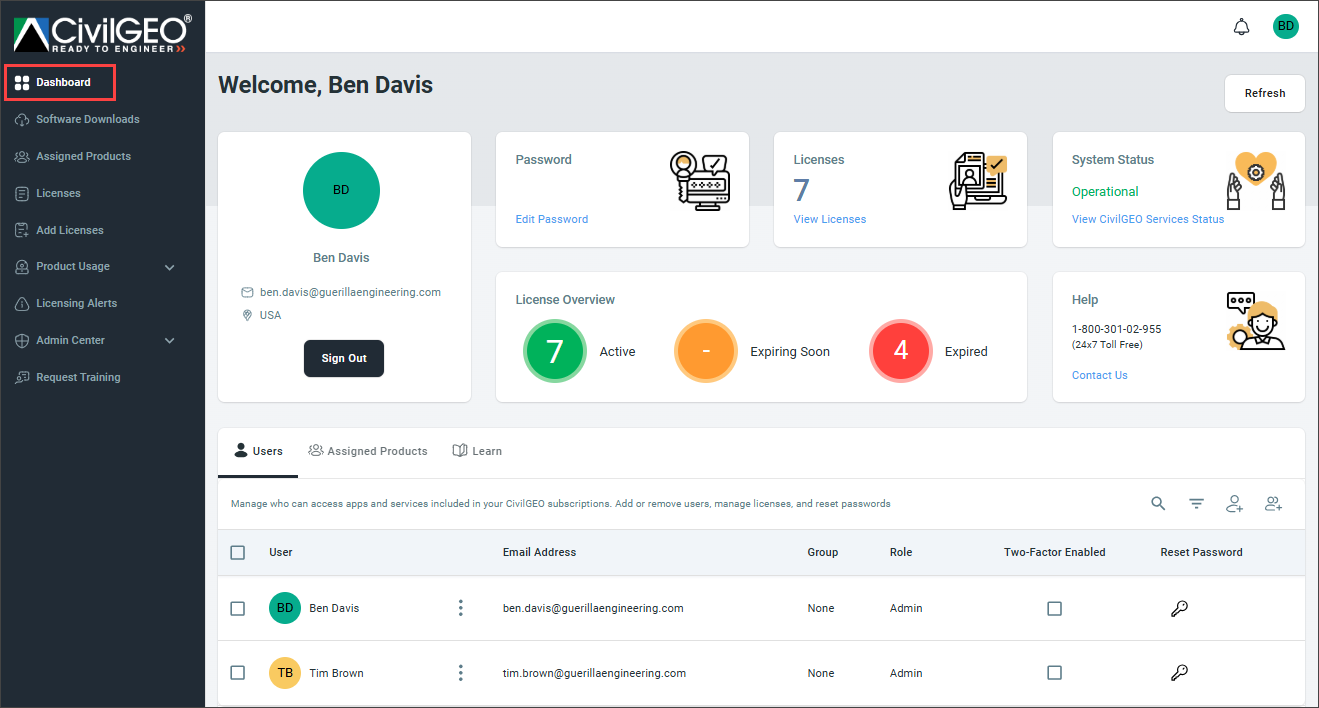Viewport: 1319px width, 708px height.
Task: Click the filter icon above users table
Action: click(1196, 504)
